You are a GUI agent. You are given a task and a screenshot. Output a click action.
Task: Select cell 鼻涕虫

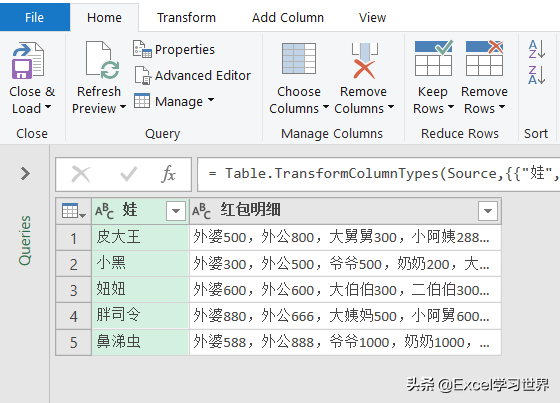(140, 342)
